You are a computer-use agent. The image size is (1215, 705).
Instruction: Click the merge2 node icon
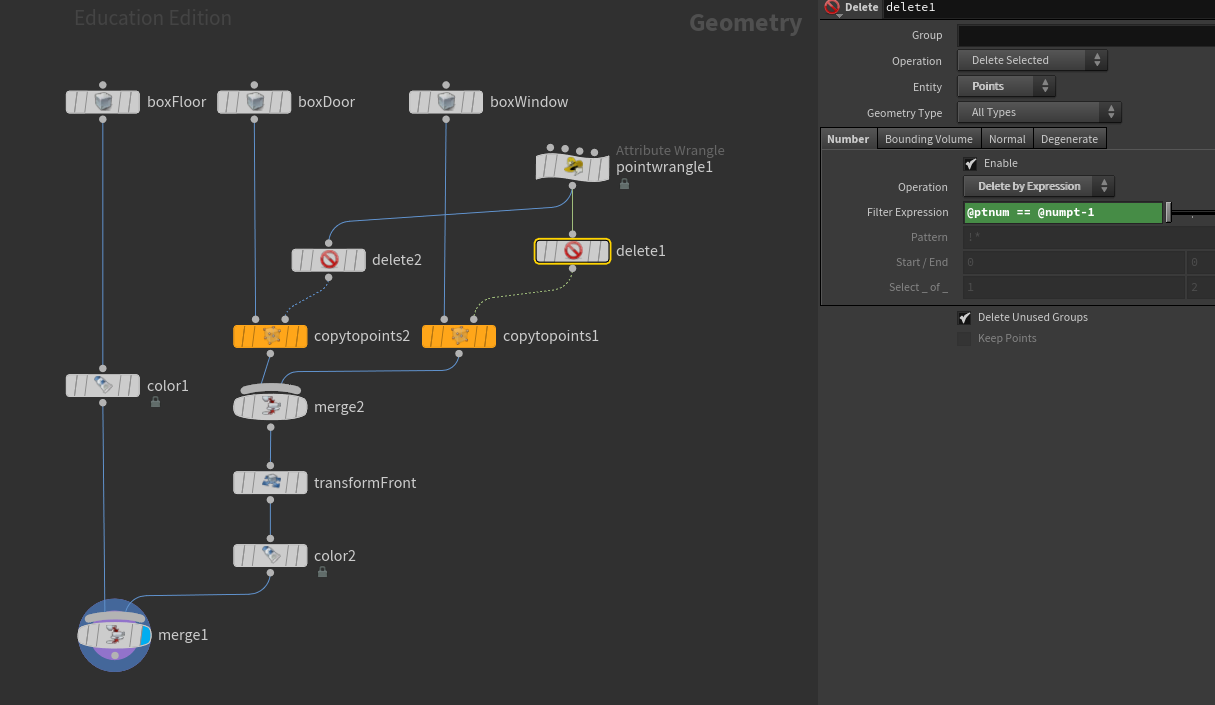point(270,406)
